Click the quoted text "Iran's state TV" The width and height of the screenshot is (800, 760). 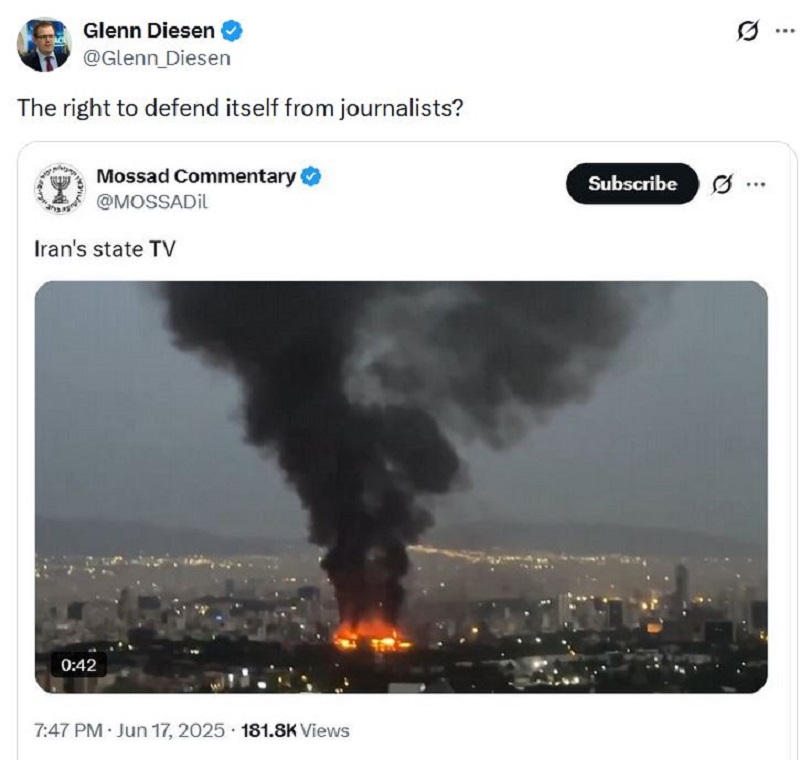[105, 249]
